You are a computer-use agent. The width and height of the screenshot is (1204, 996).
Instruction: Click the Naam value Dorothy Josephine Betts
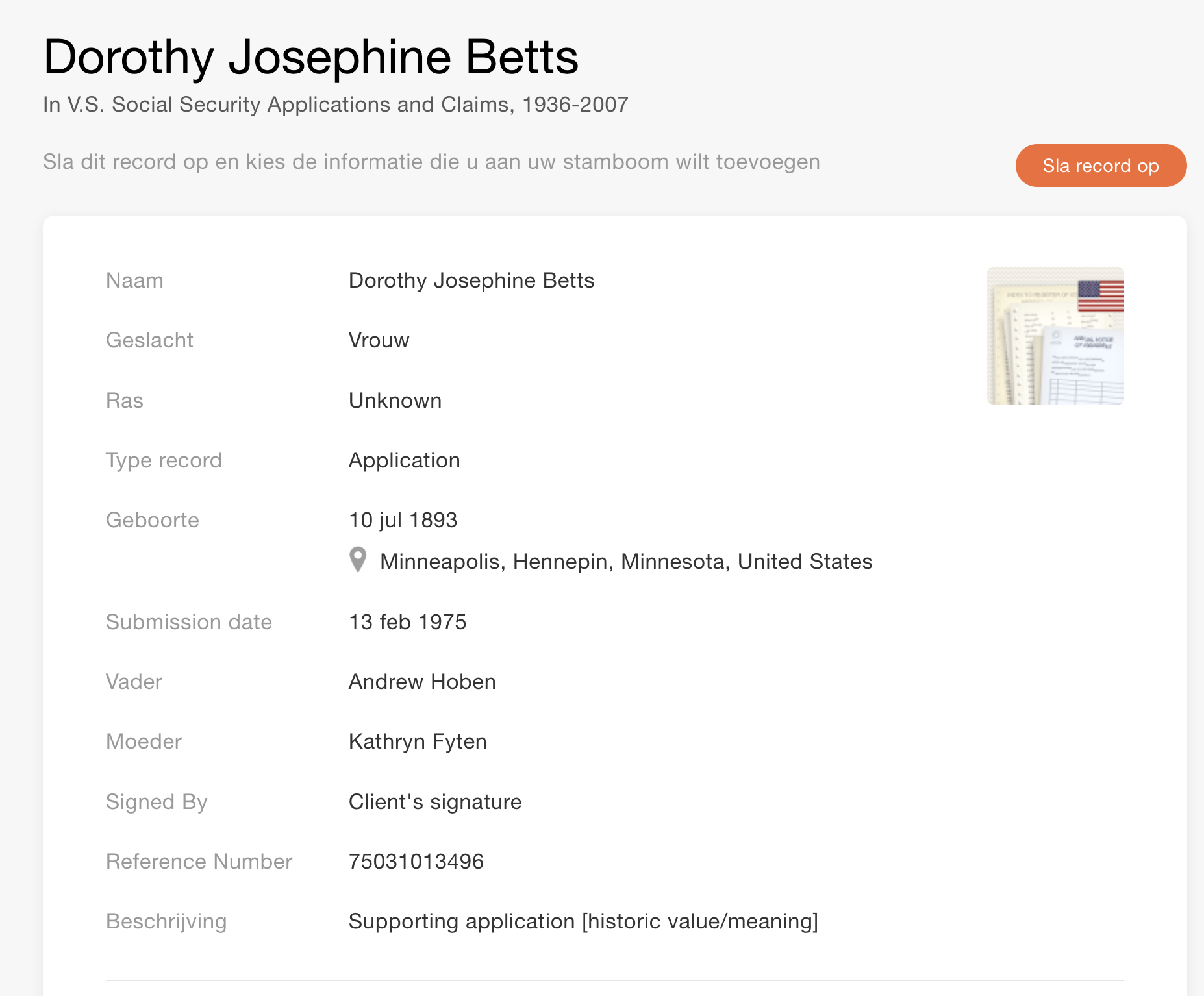[471, 280]
